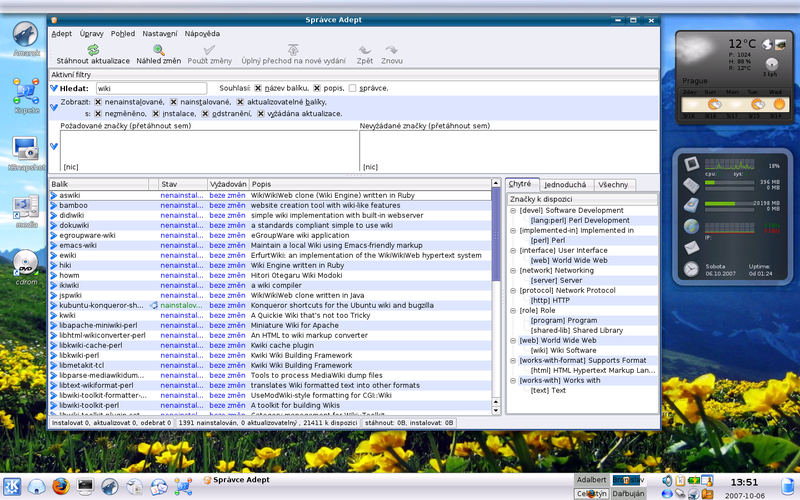Sort by Stav column header
The height and width of the screenshot is (500, 800).
pos(183,184)
